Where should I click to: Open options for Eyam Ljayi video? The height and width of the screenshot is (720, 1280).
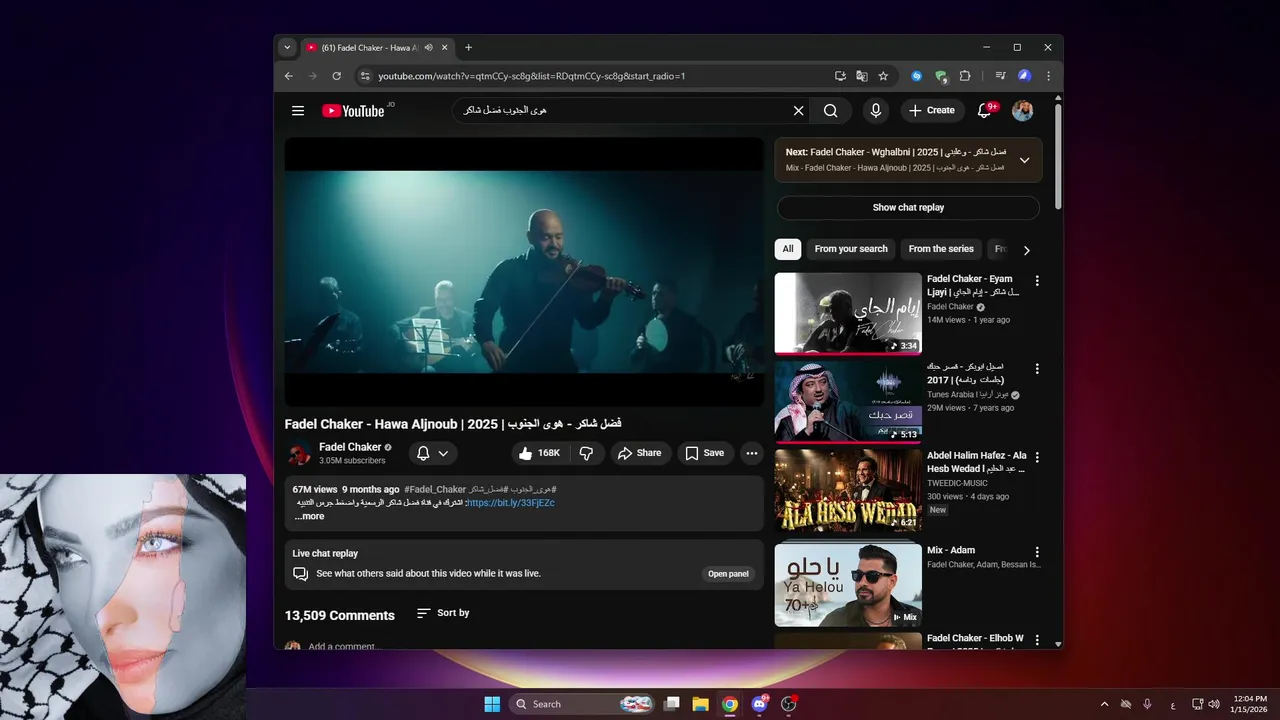[x=1037, y=281]
